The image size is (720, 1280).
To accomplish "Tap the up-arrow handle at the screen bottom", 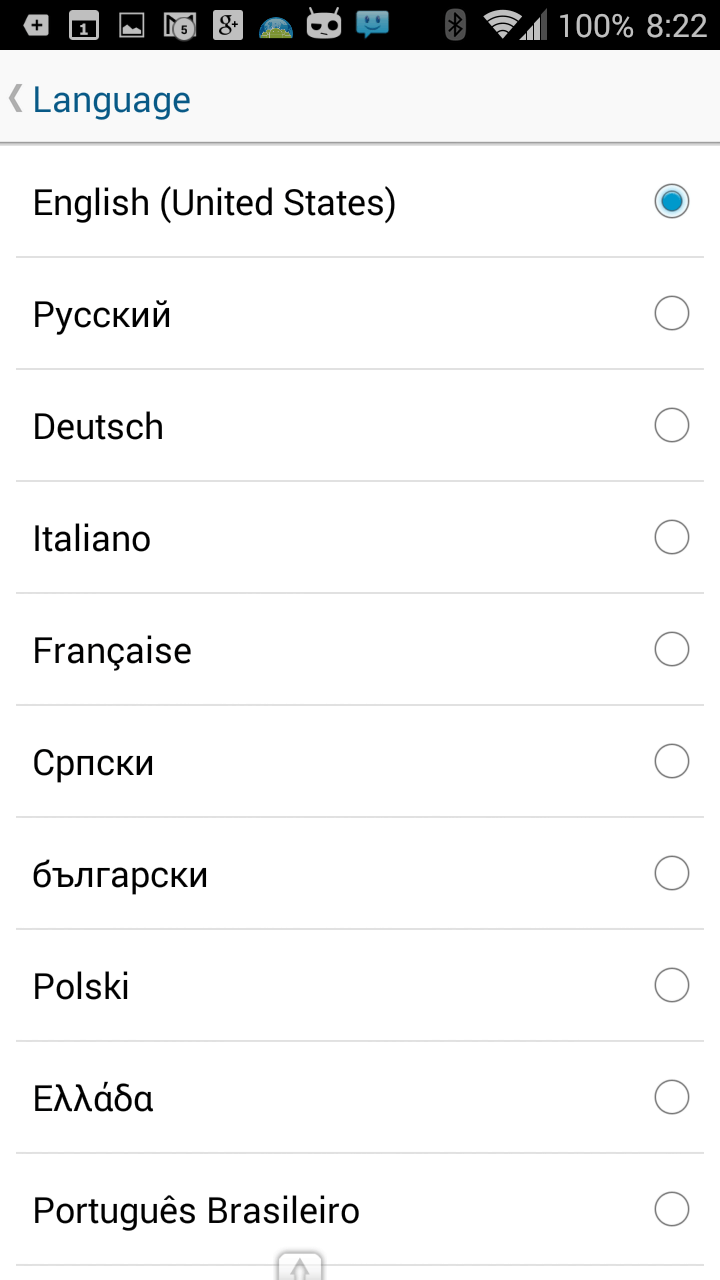I will (300, 1266).
